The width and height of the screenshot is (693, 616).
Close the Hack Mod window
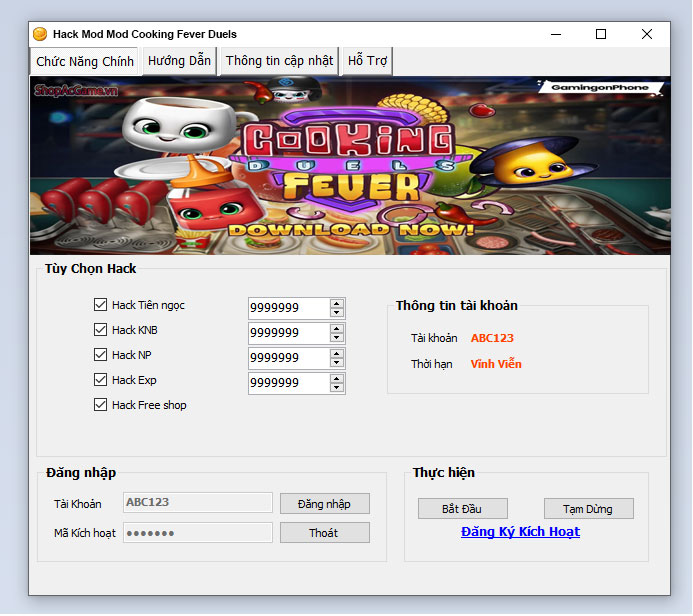pos(647,34)
